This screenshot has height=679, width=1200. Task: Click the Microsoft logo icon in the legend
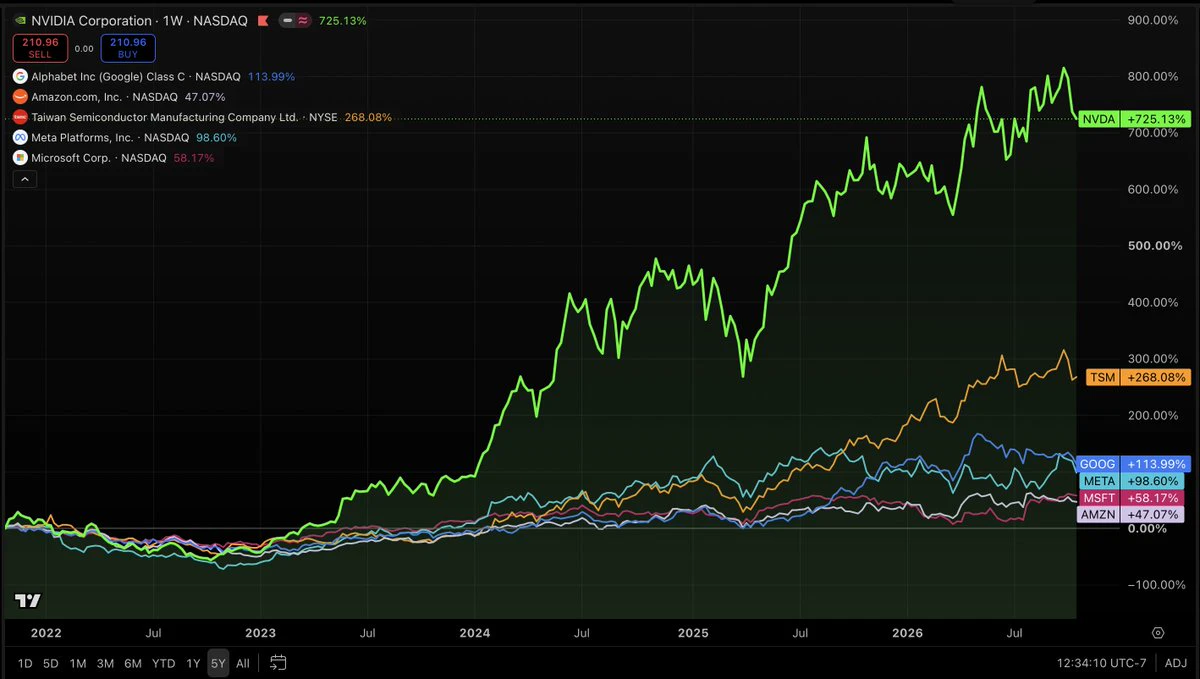tap(19, 158)
